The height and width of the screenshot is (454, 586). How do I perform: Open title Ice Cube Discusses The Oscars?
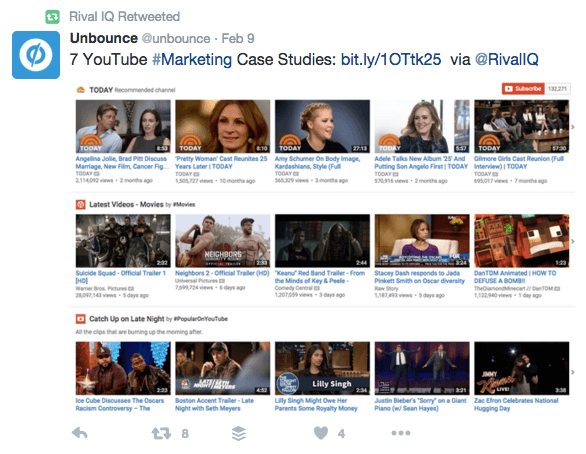(x=120, y=404)
